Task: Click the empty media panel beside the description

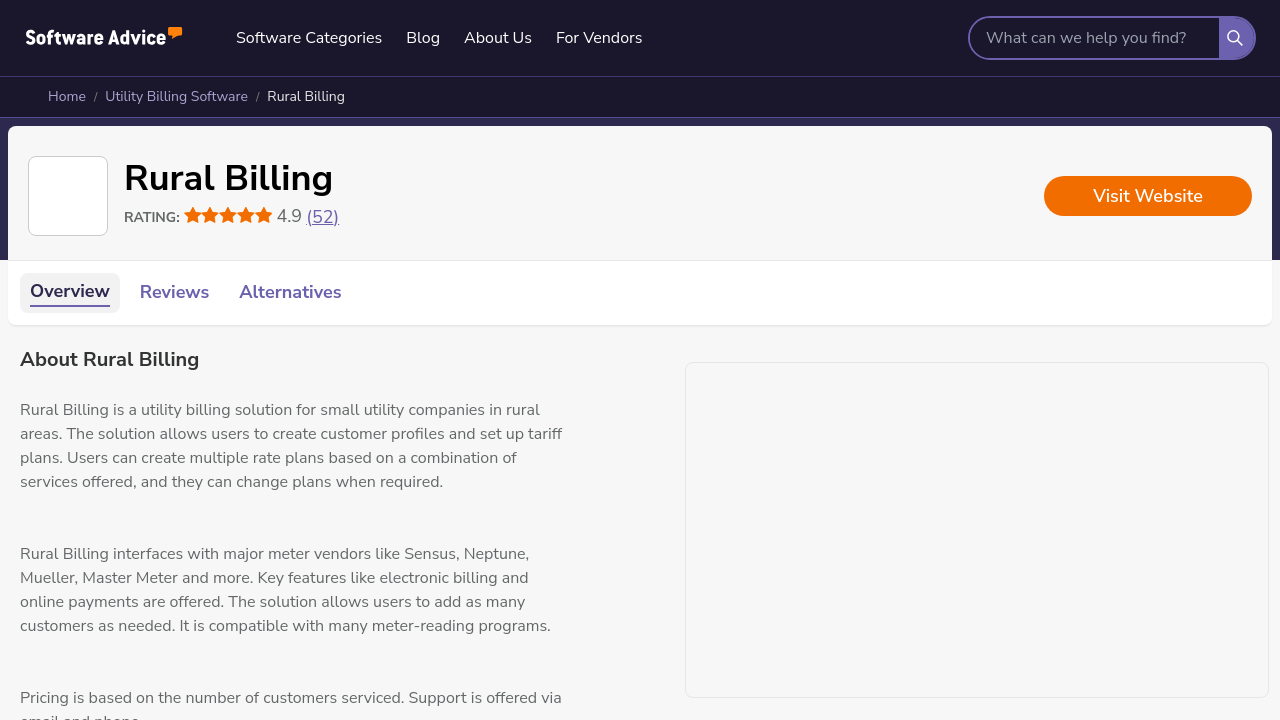Action: 976,529
